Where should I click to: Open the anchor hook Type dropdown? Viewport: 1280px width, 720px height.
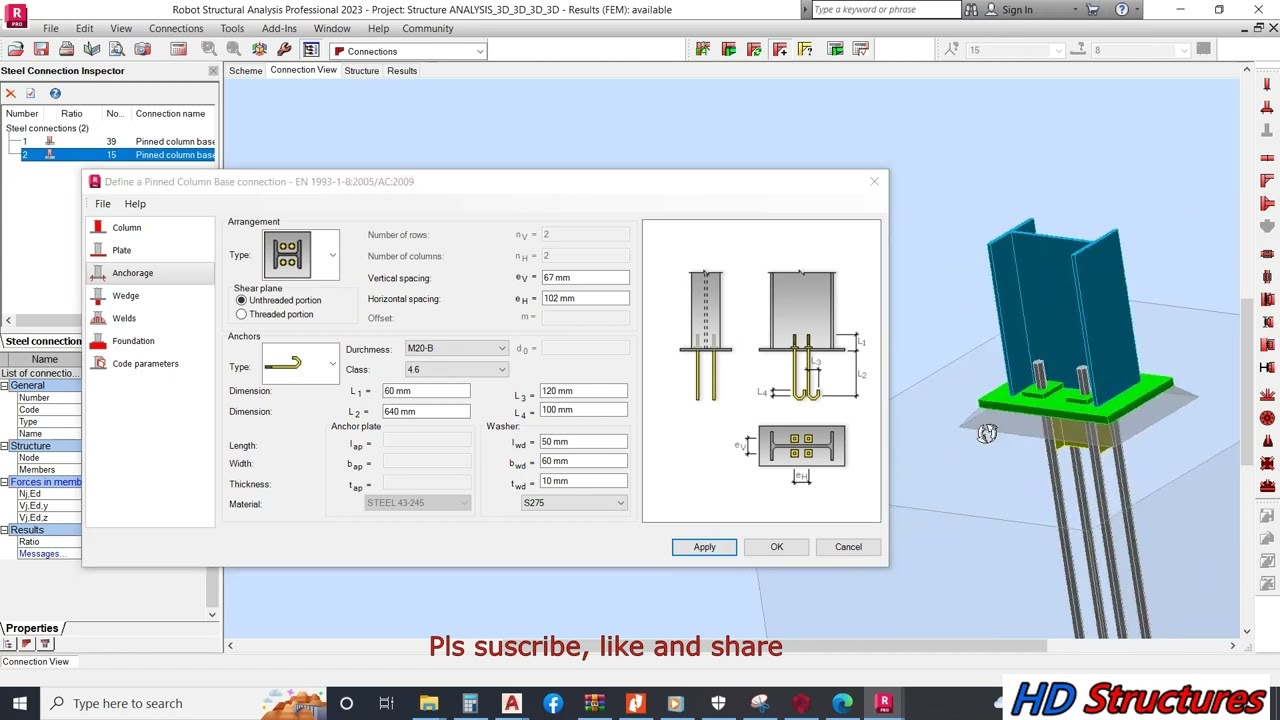(332, 365)
